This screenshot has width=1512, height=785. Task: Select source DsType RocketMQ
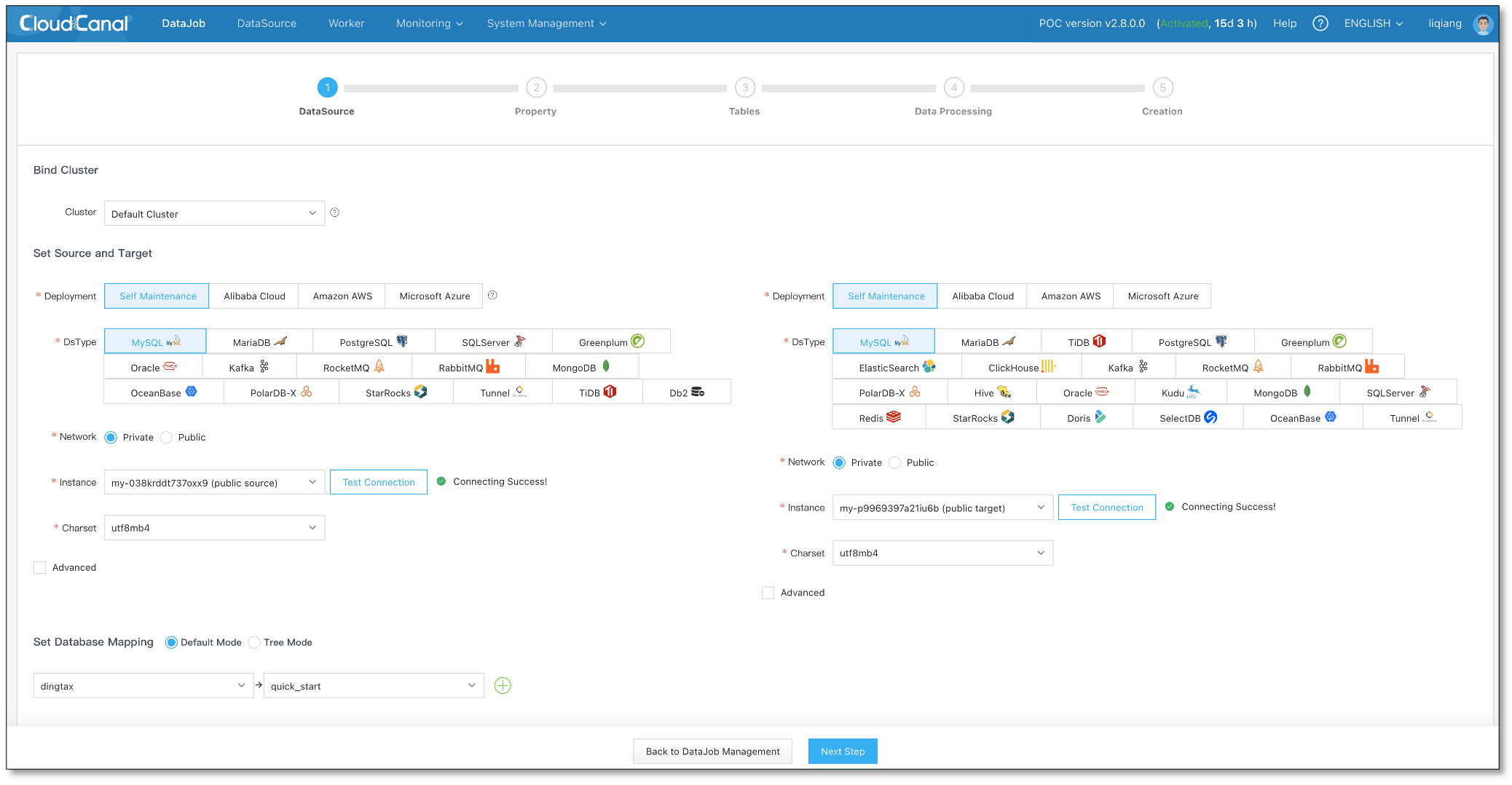[x=354, y=367]
